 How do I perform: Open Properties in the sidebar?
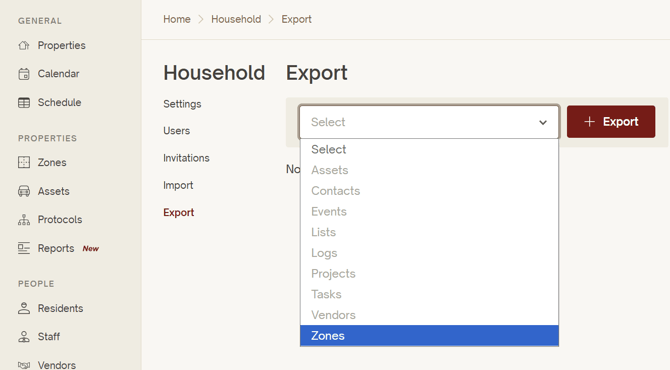62,45
